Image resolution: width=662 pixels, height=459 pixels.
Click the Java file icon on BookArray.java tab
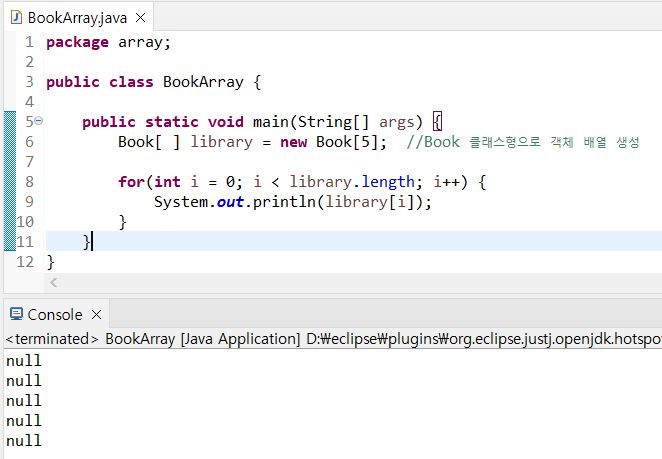16,17
